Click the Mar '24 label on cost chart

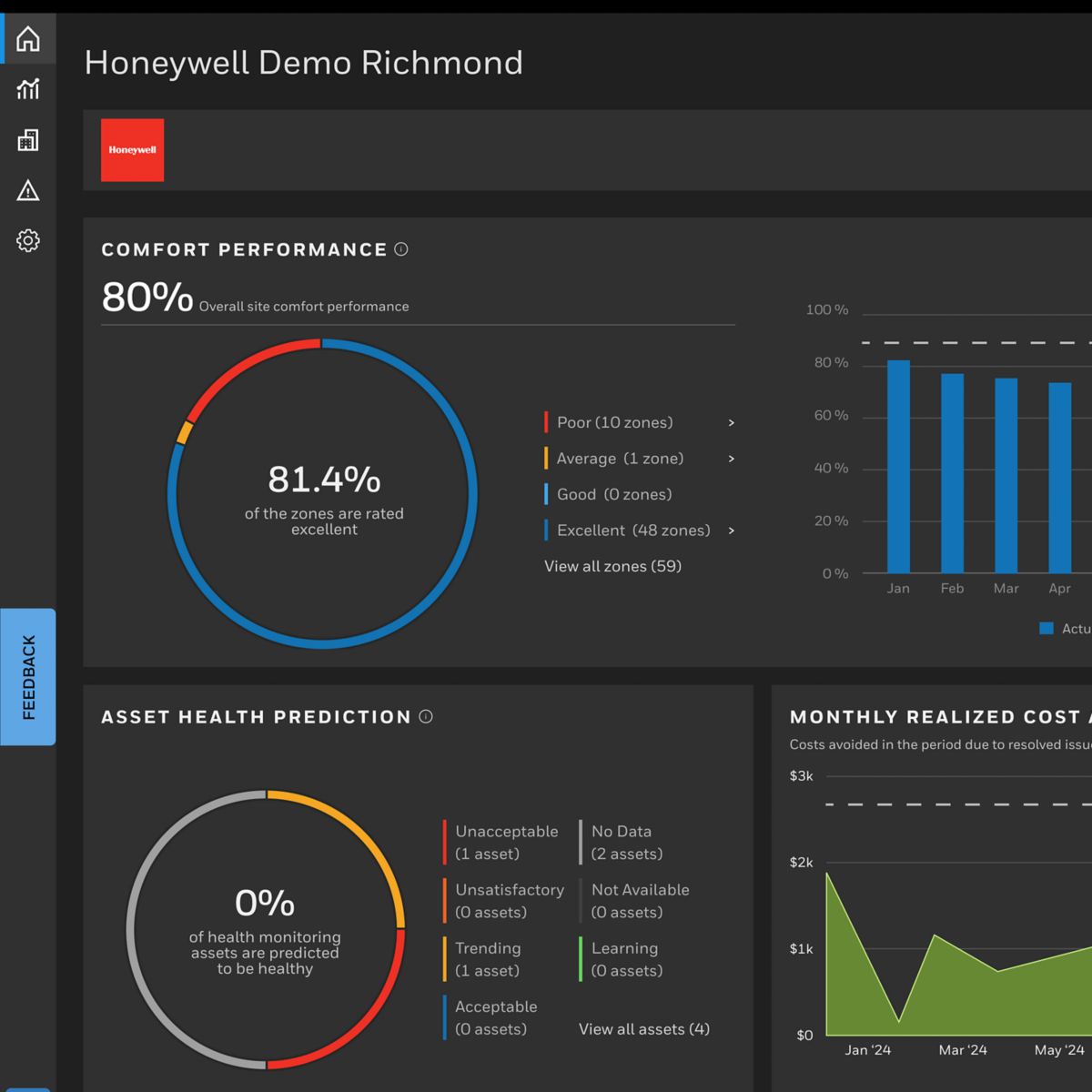(963, 1050)
